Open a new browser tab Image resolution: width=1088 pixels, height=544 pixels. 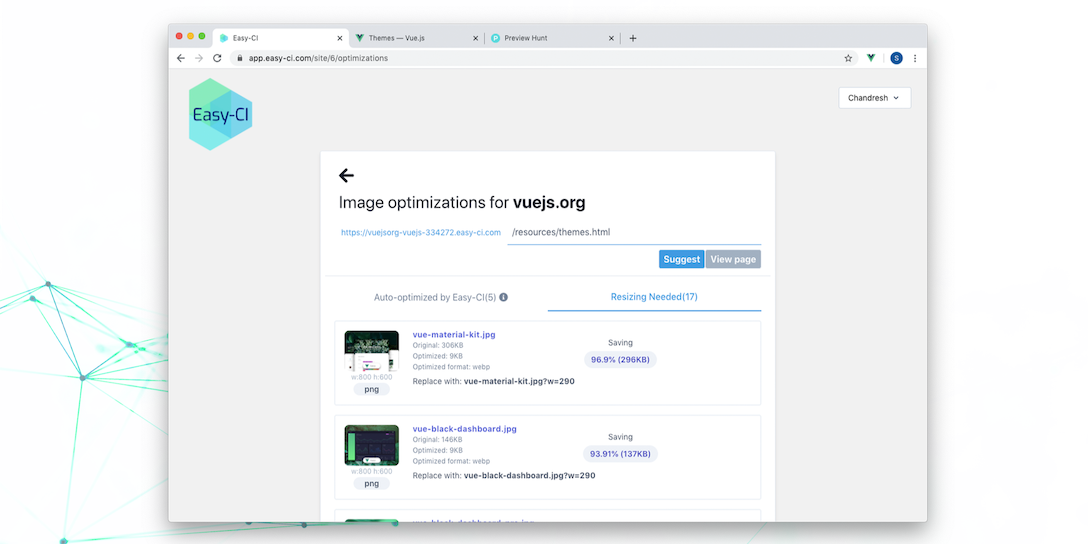(x=633, y=38)
